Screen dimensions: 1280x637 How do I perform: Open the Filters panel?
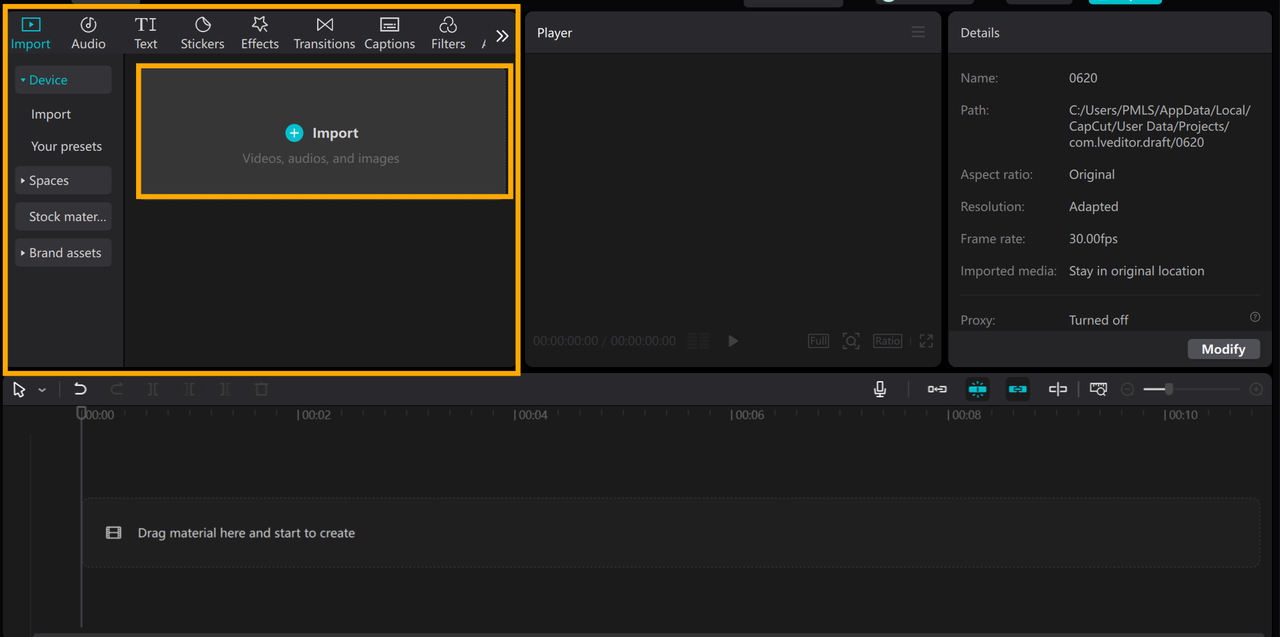coord(447,31)
